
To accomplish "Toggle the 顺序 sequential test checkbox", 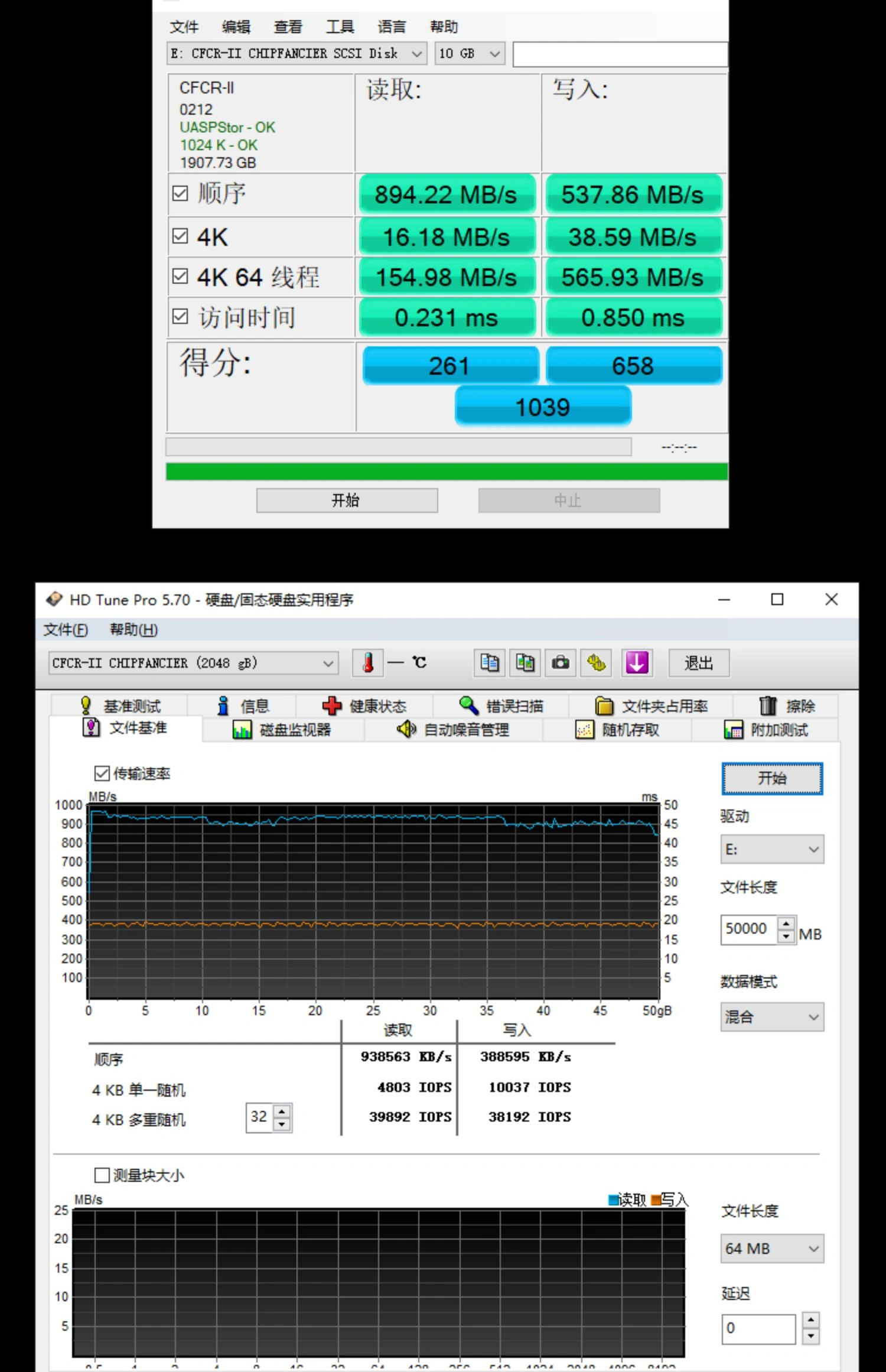I will [x=180, y=193].
